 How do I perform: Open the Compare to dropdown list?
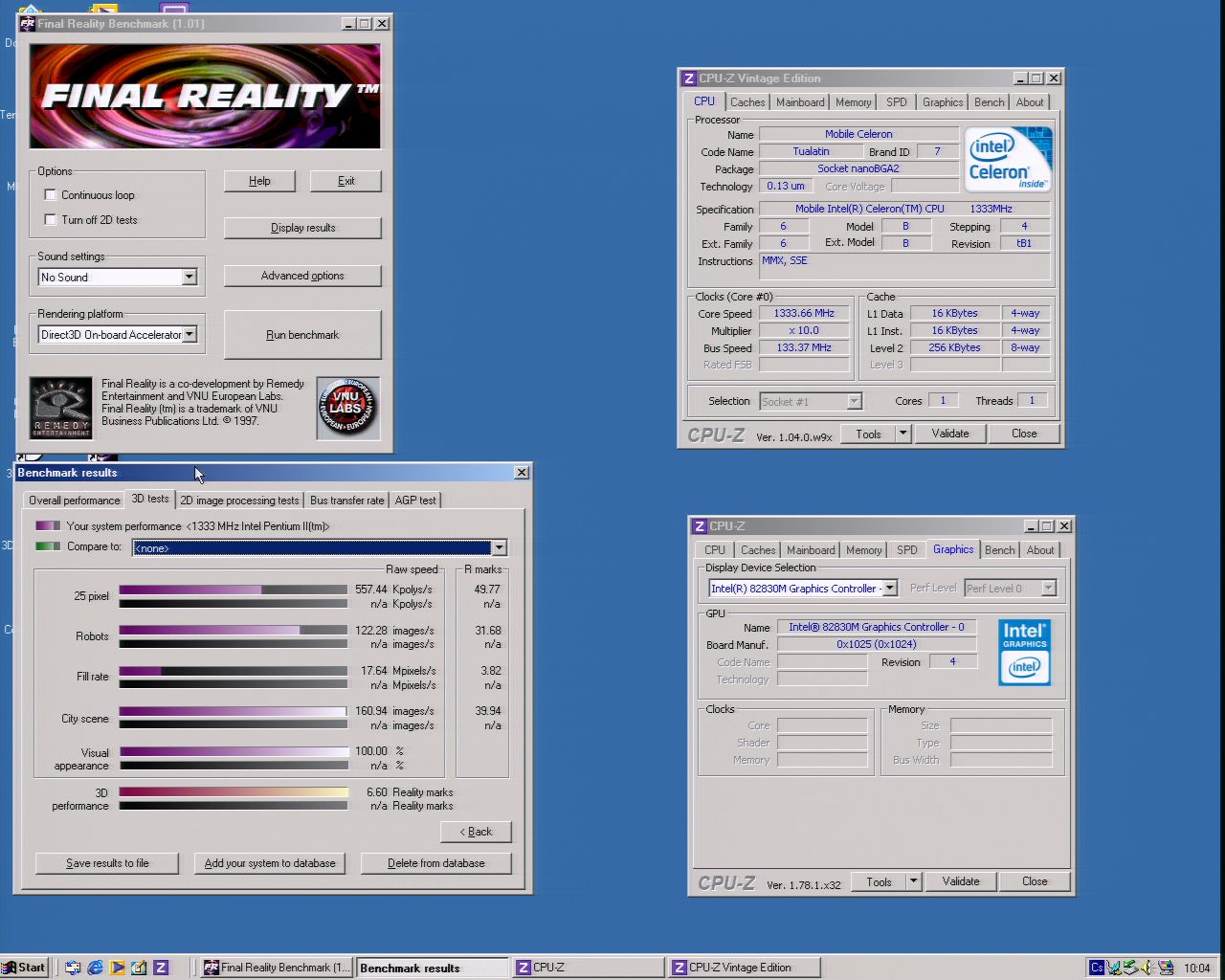click(499, 548)
